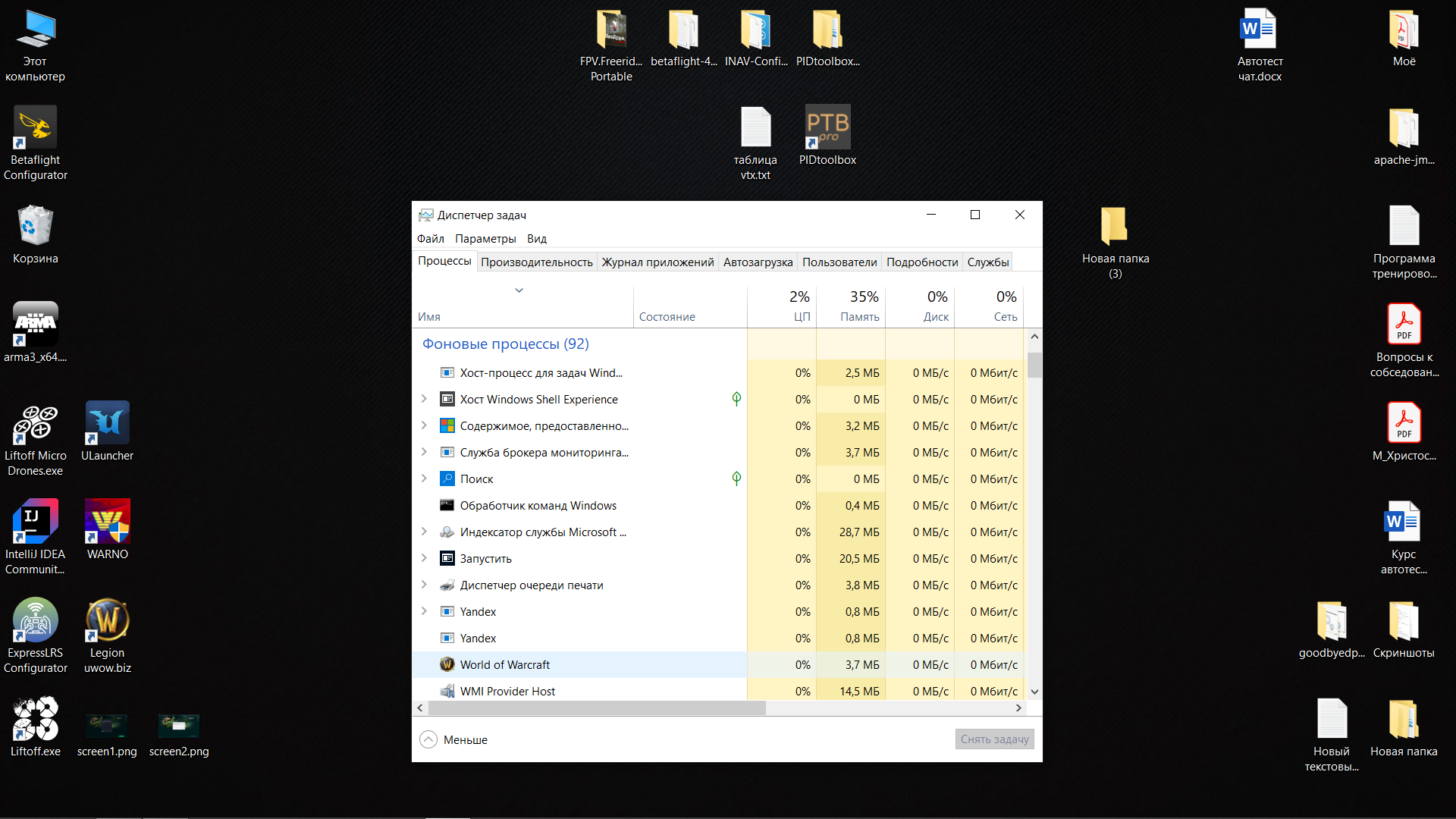Screen dimensions: 1456x819
Task: Open the ULauncher desktop shortcut
Action: tap(107, 423)
